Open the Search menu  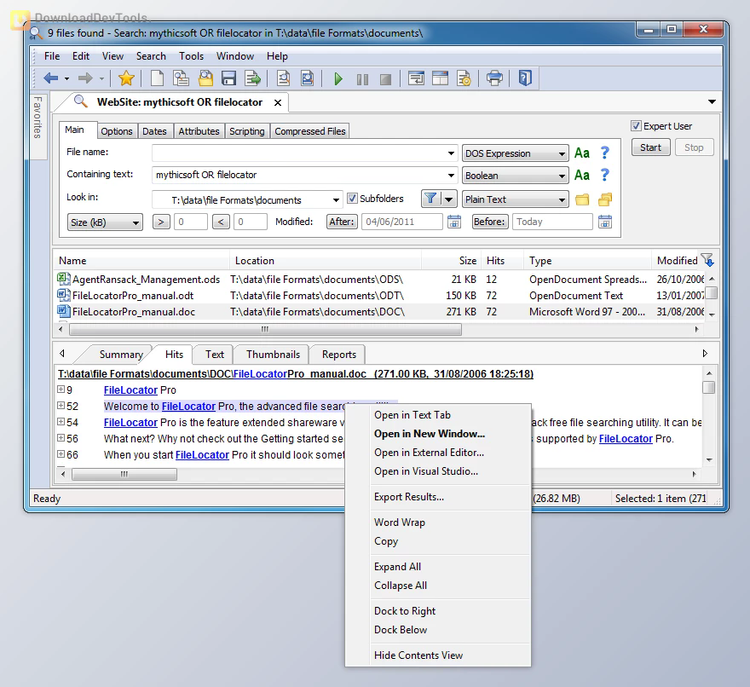[x=151, y=56]
